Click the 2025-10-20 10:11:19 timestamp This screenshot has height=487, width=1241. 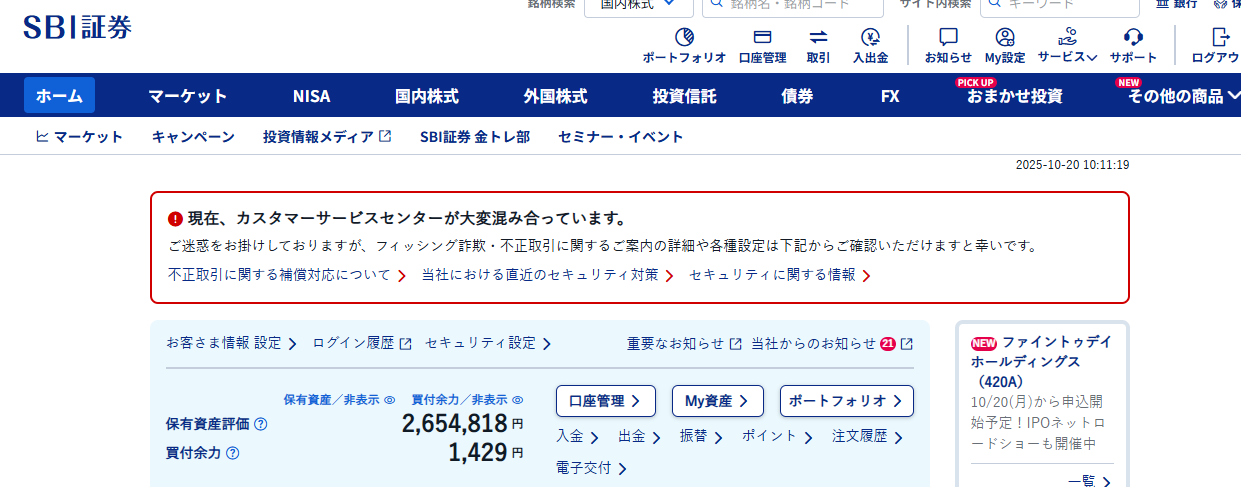(1072, 165)
